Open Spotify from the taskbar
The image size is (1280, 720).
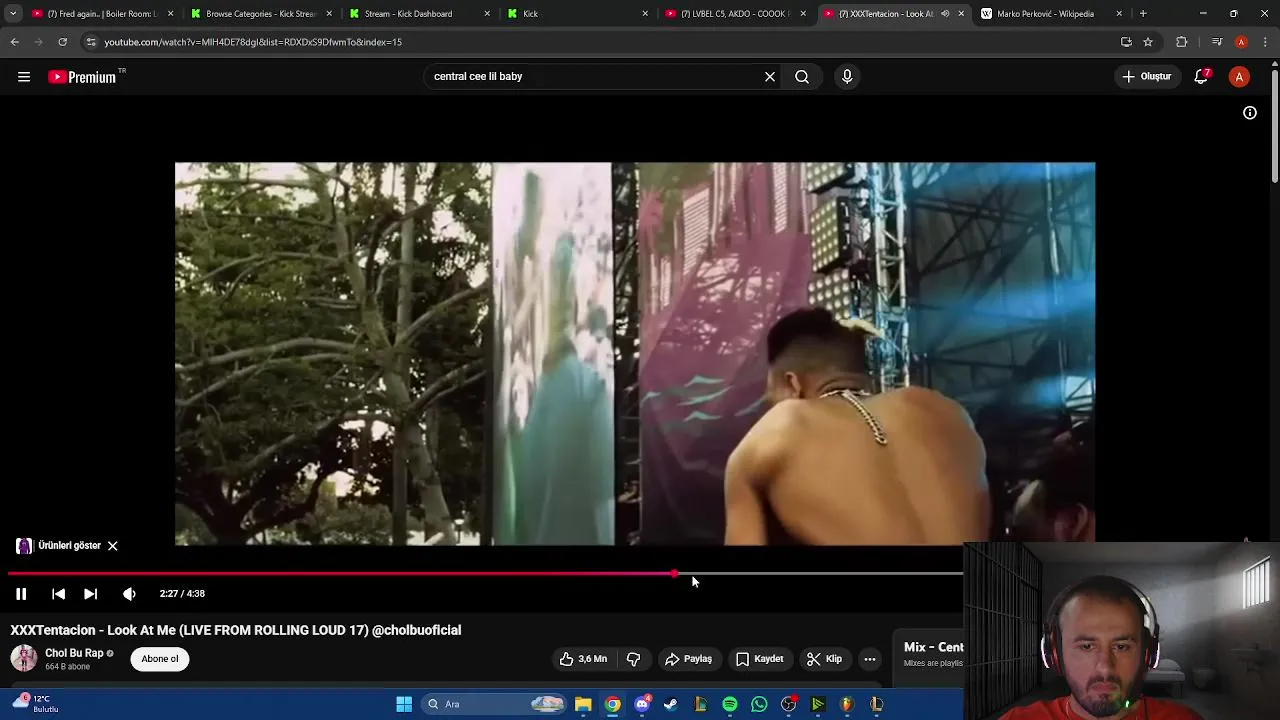[x=730, y=704]
